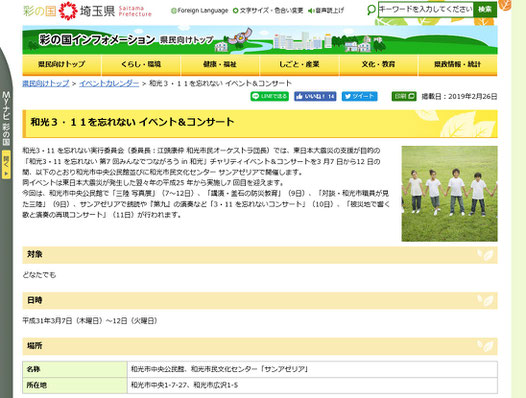Click the 名称 table header cell
The image size is (526, 398).
[75, 369]
